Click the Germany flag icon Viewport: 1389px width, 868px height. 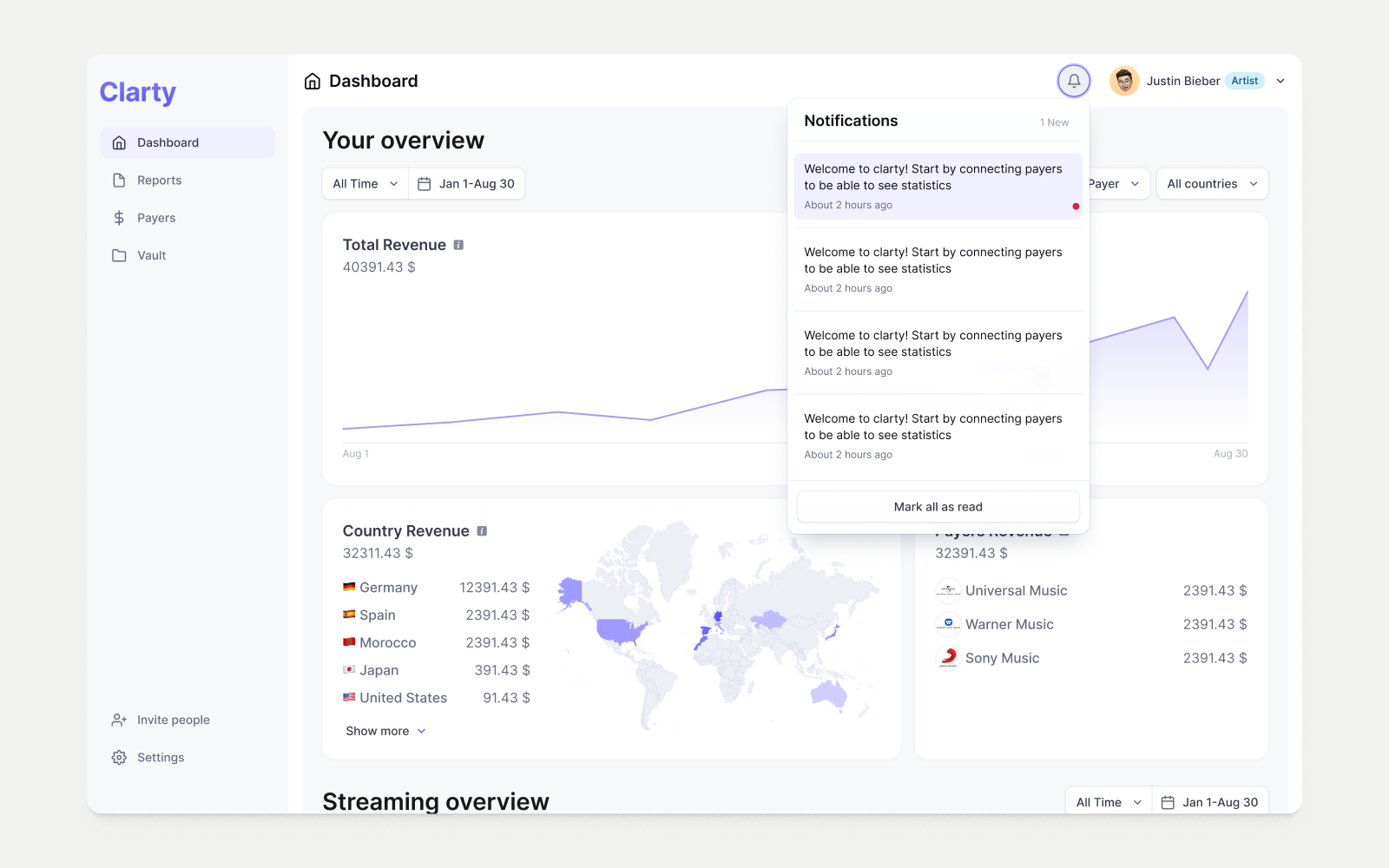tap(349, 587)
